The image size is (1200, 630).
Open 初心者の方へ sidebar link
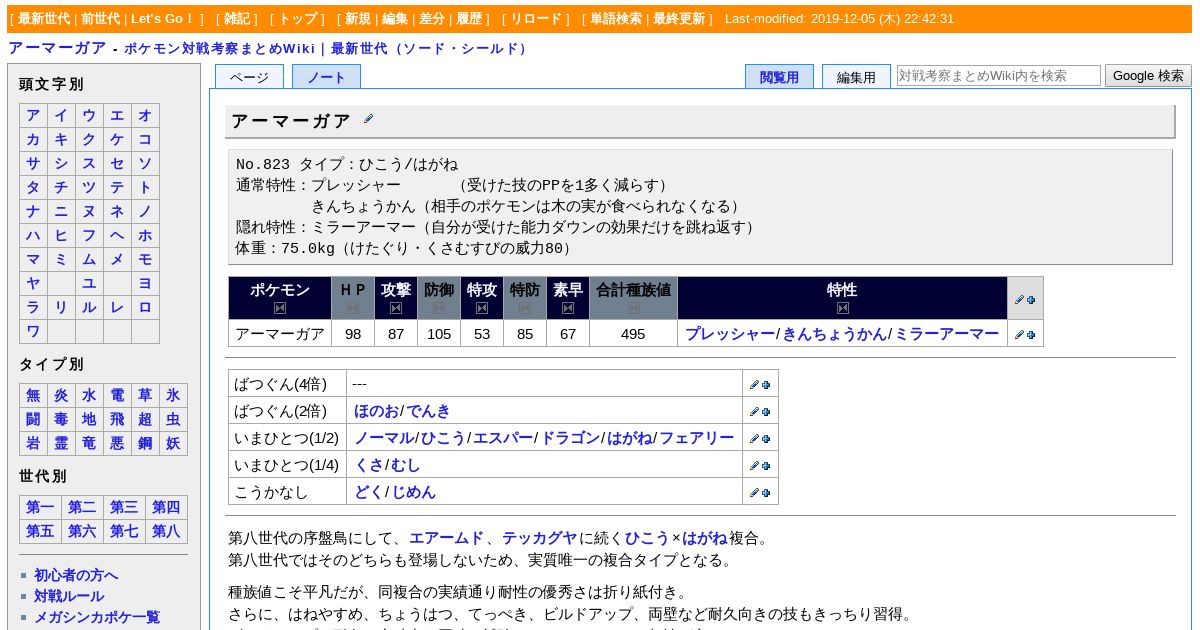click(76, 575)
